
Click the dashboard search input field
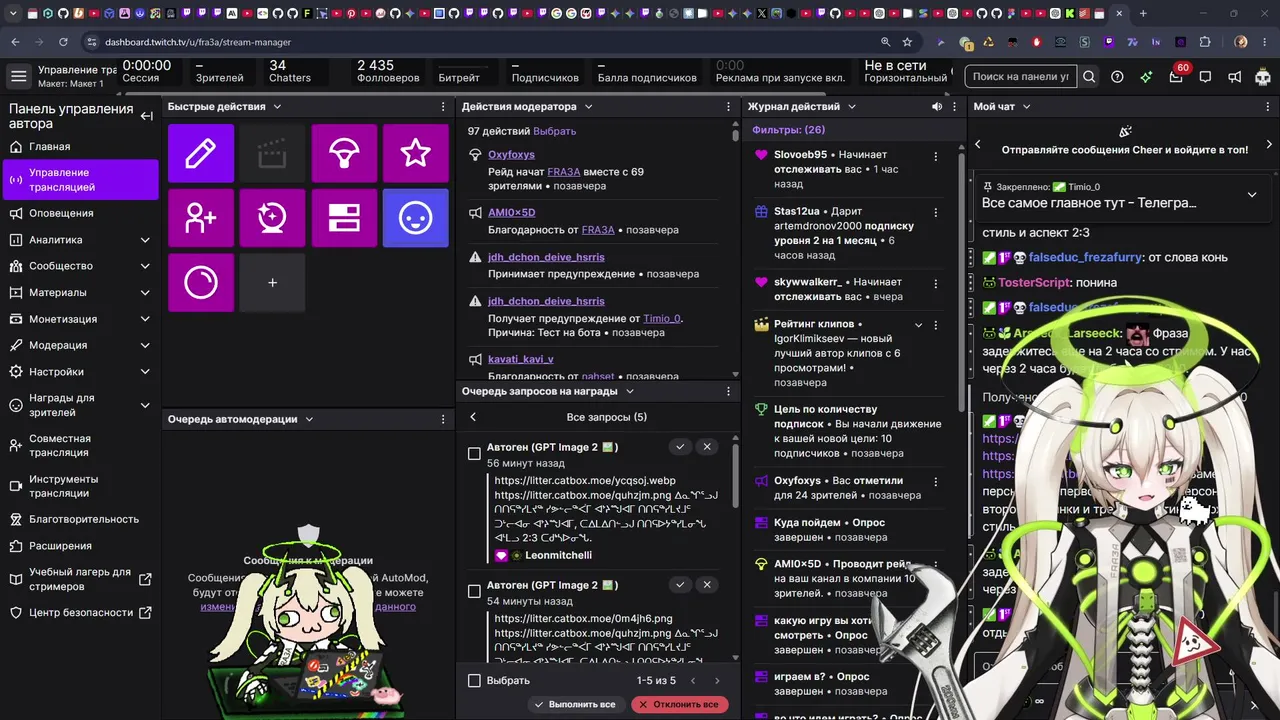pos(1021,77)
